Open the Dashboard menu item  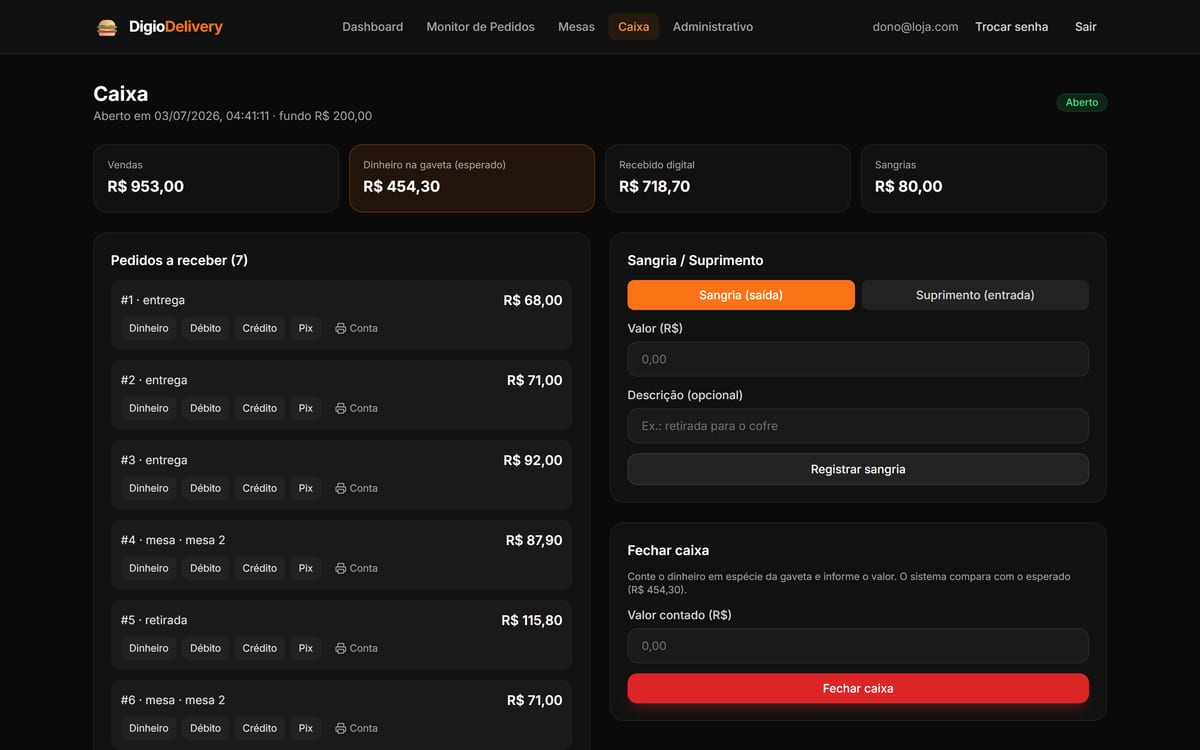tap(373, 27)
